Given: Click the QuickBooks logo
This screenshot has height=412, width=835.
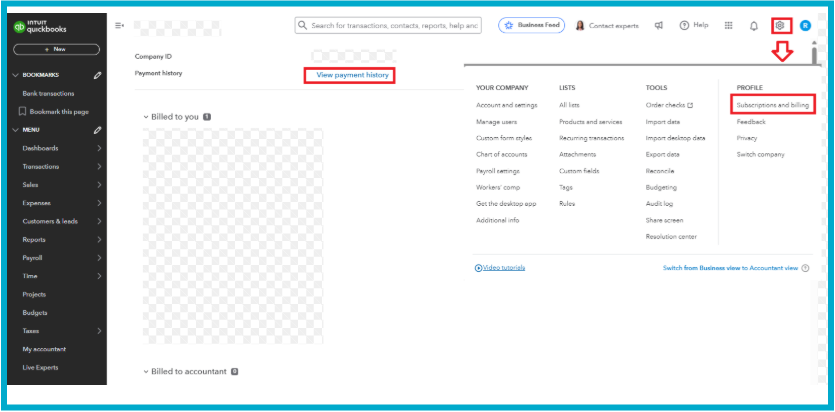Looking at the screenshot, I should pos(40,27).
